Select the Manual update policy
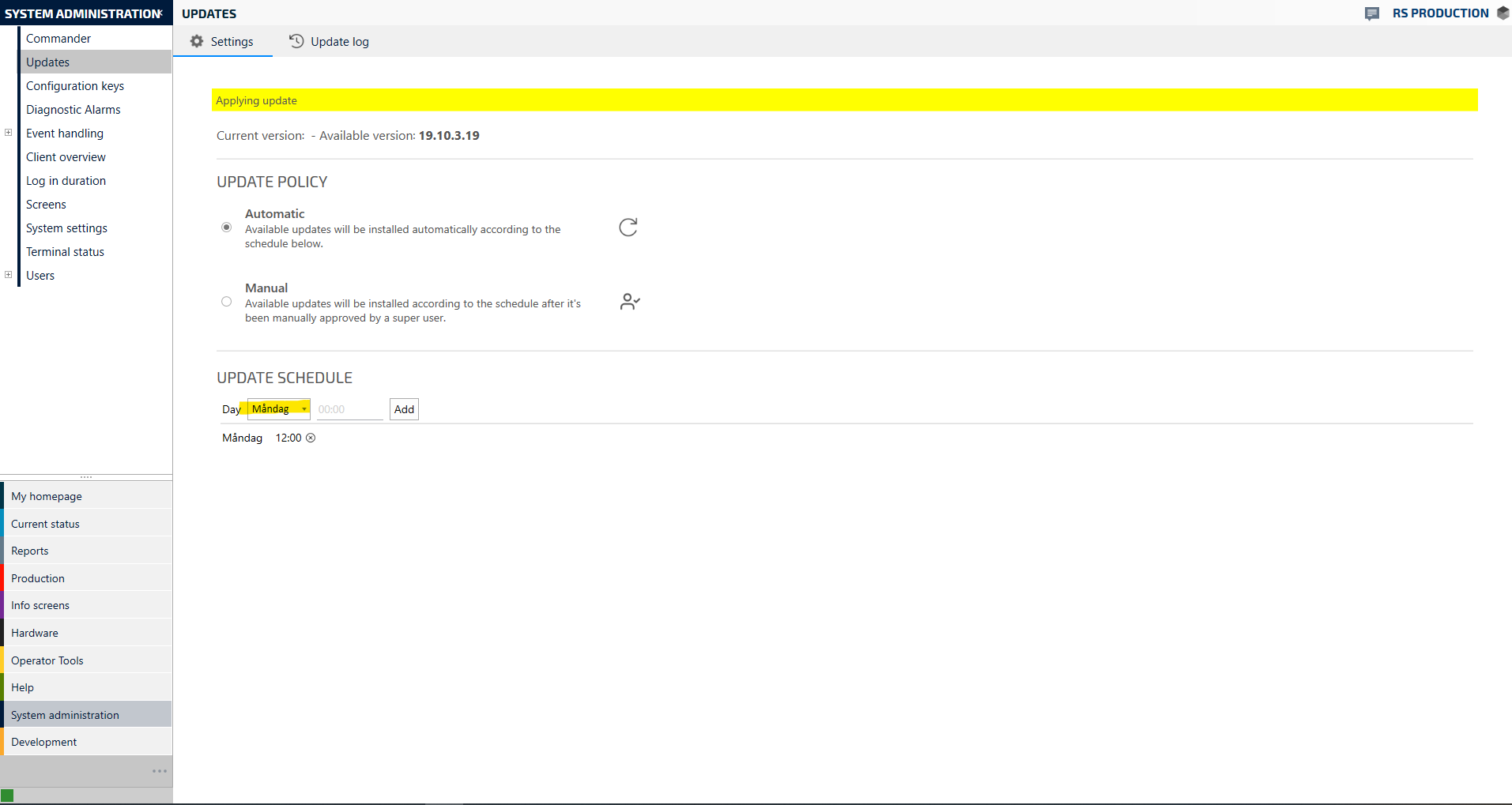The image size is (1512, 805). tap(227, 302)
